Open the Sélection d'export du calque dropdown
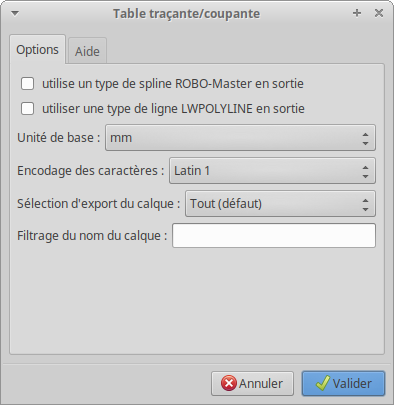Viewport: 394px width, 405px height. click(x=280, y=203)
